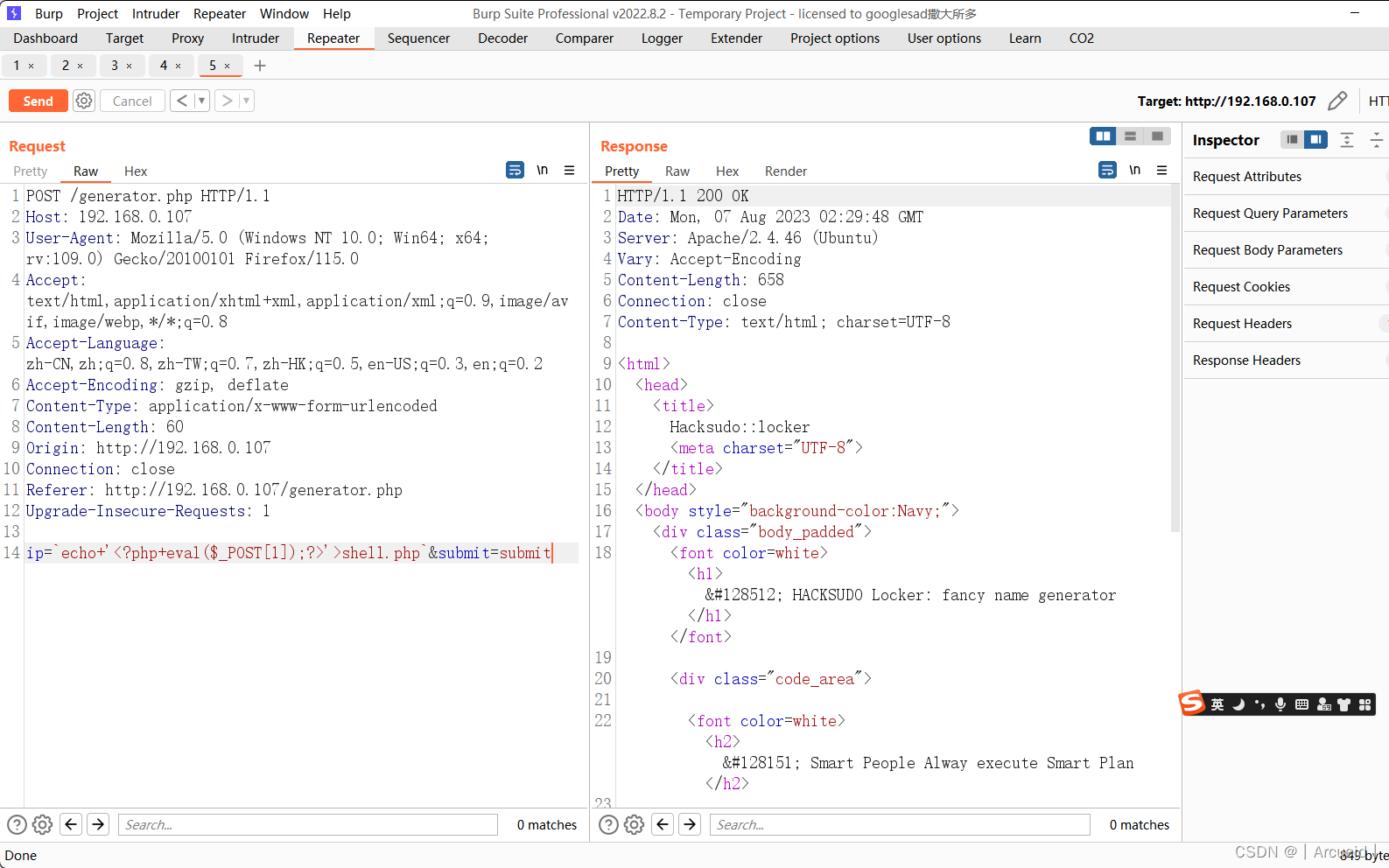The width and height of the screenshot is (1389, 868).
Task: Switch to the Proxy tab
Action: tap(187, 38)
